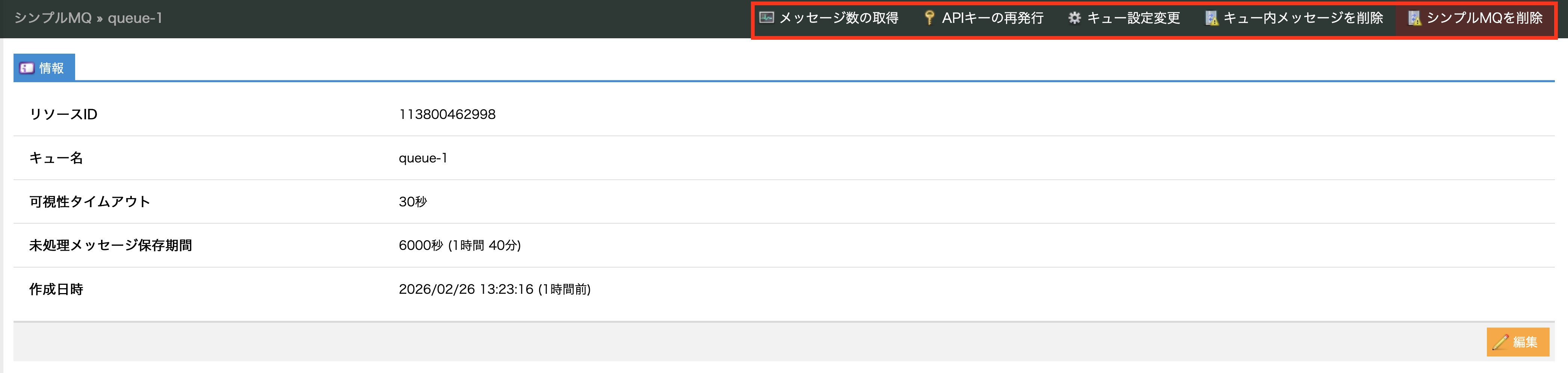This screenshot has height=373, width=1568.
Task: Click the key icon for APIキーの再発行
Action: pyautogui.click(x=929, y=18)
